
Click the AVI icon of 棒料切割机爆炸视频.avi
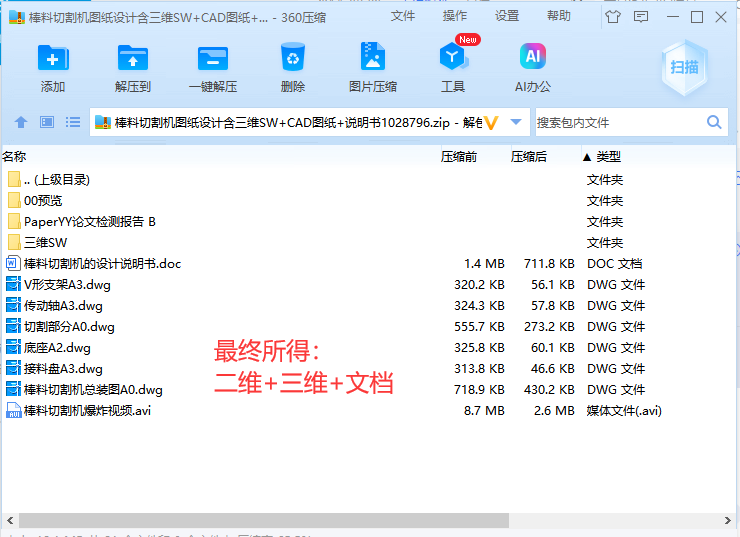[13, 411]
